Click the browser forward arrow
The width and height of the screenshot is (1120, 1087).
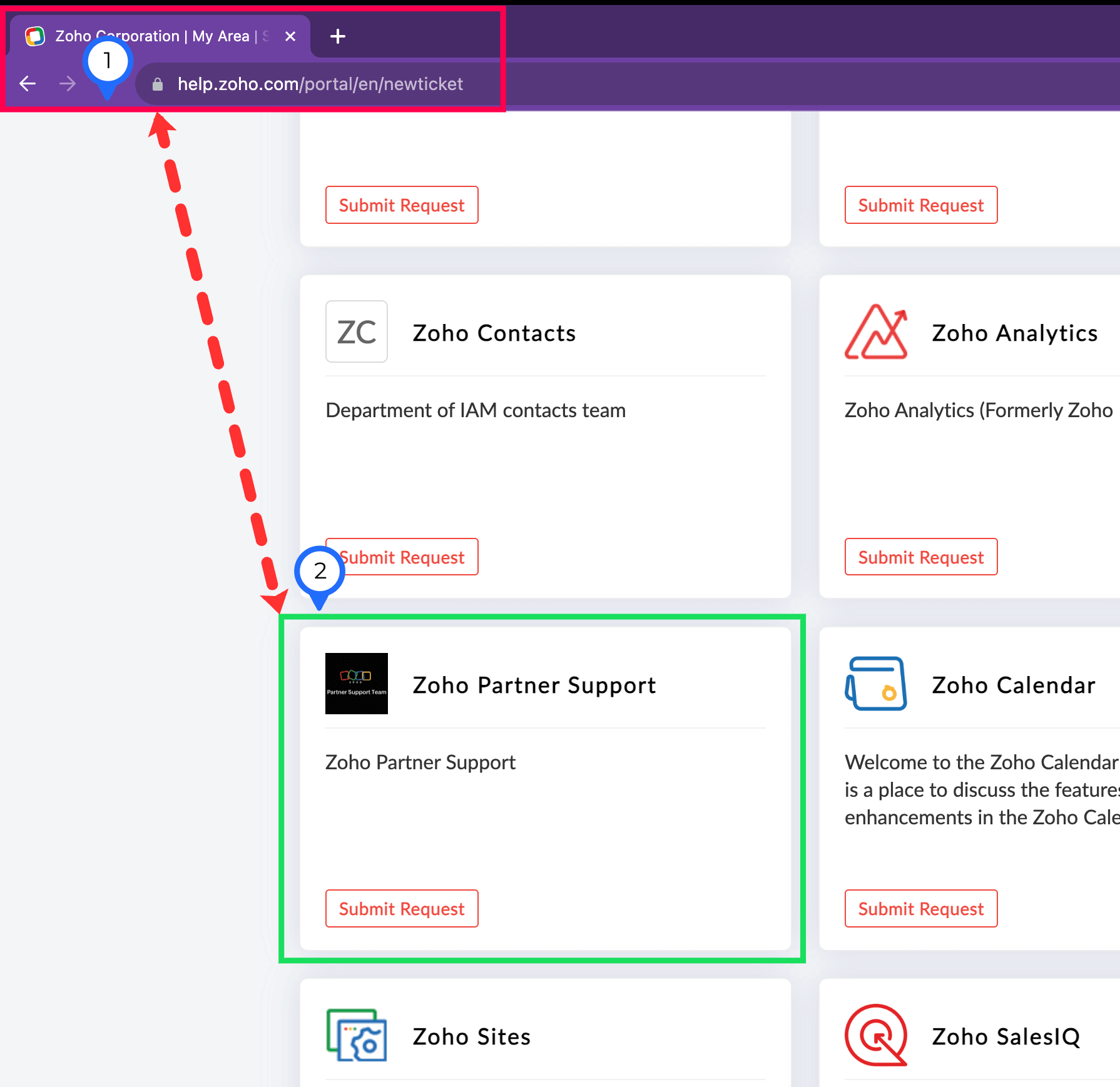[68, 83]
